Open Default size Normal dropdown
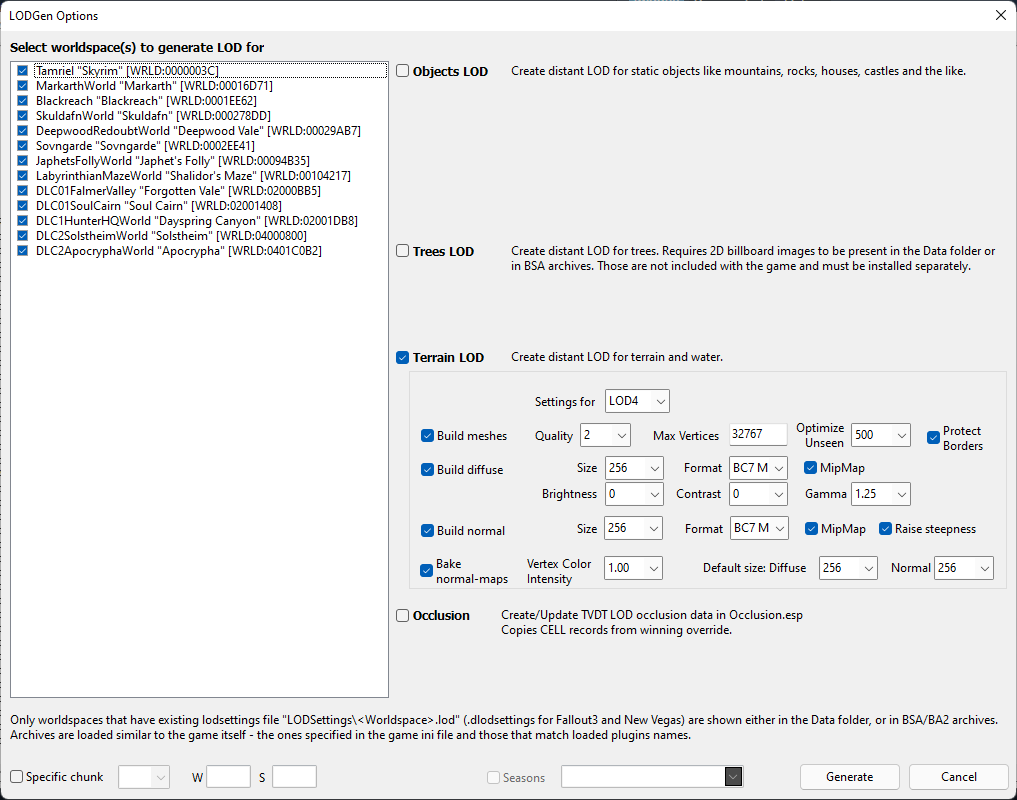The width and height of the screenshot is (1017, 800). click(964, 568)
